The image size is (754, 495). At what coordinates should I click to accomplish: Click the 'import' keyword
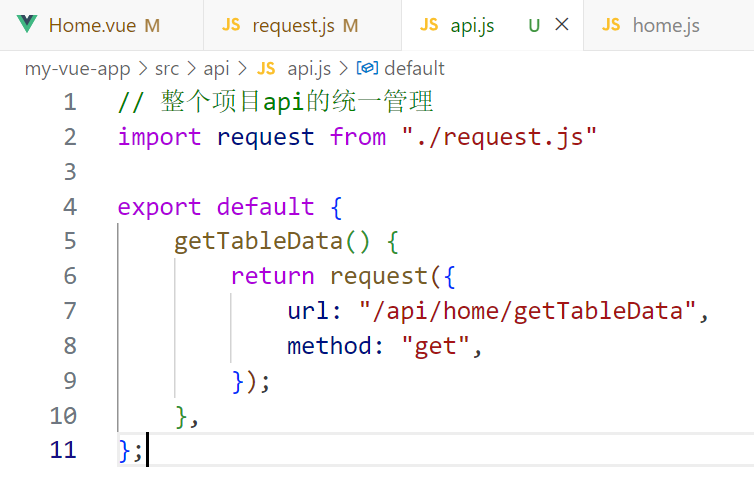click(159, 138)
